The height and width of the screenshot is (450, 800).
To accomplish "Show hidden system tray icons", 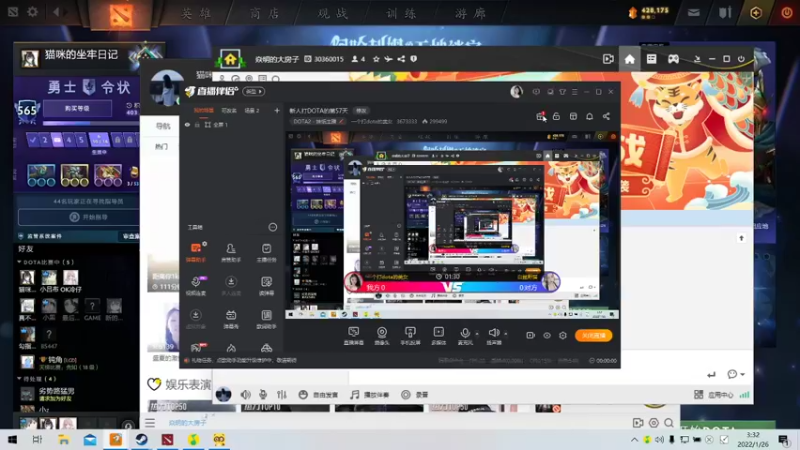I will [x=634, y=439].
